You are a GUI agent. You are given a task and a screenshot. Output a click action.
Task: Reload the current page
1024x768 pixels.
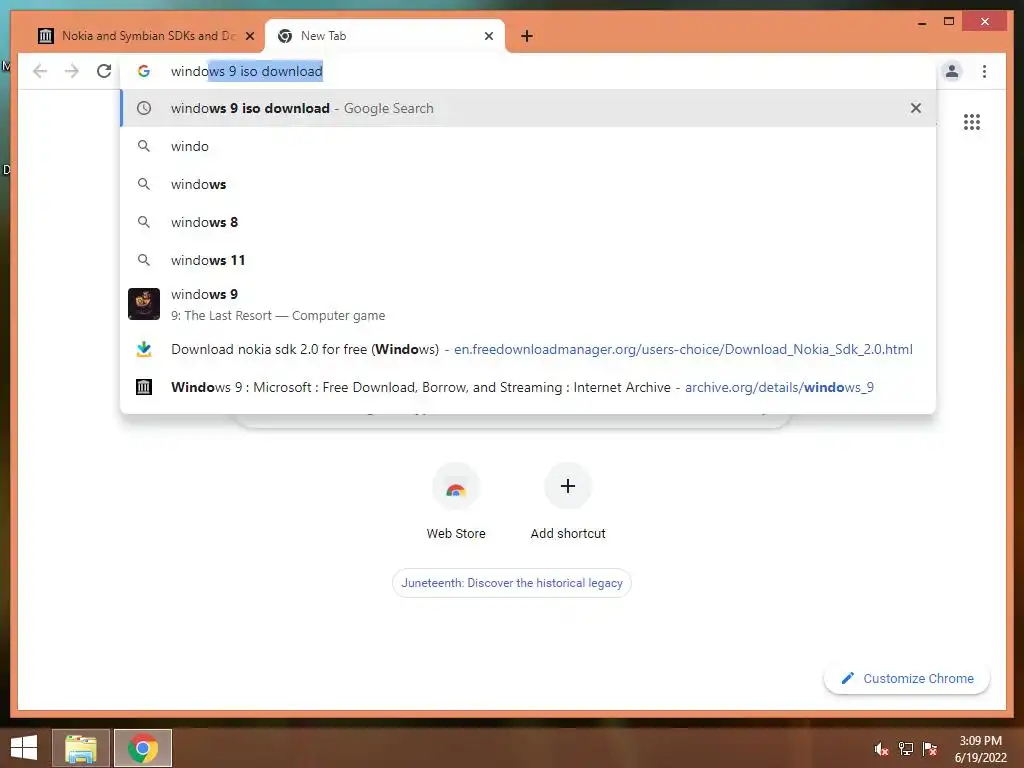click(x=104, y=71)
